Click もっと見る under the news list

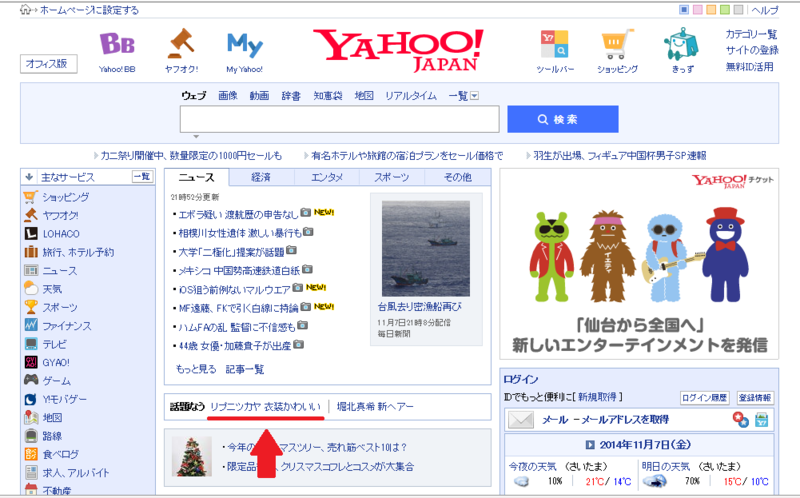click(196, 369)
